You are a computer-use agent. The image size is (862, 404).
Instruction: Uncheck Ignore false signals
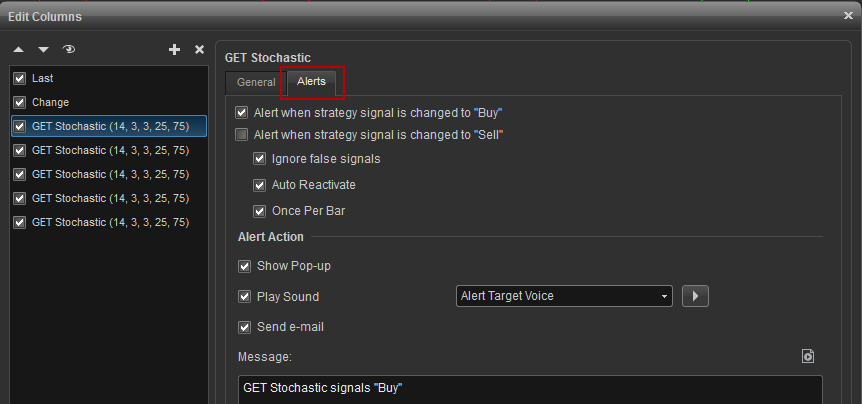click(x=259, y=159)
